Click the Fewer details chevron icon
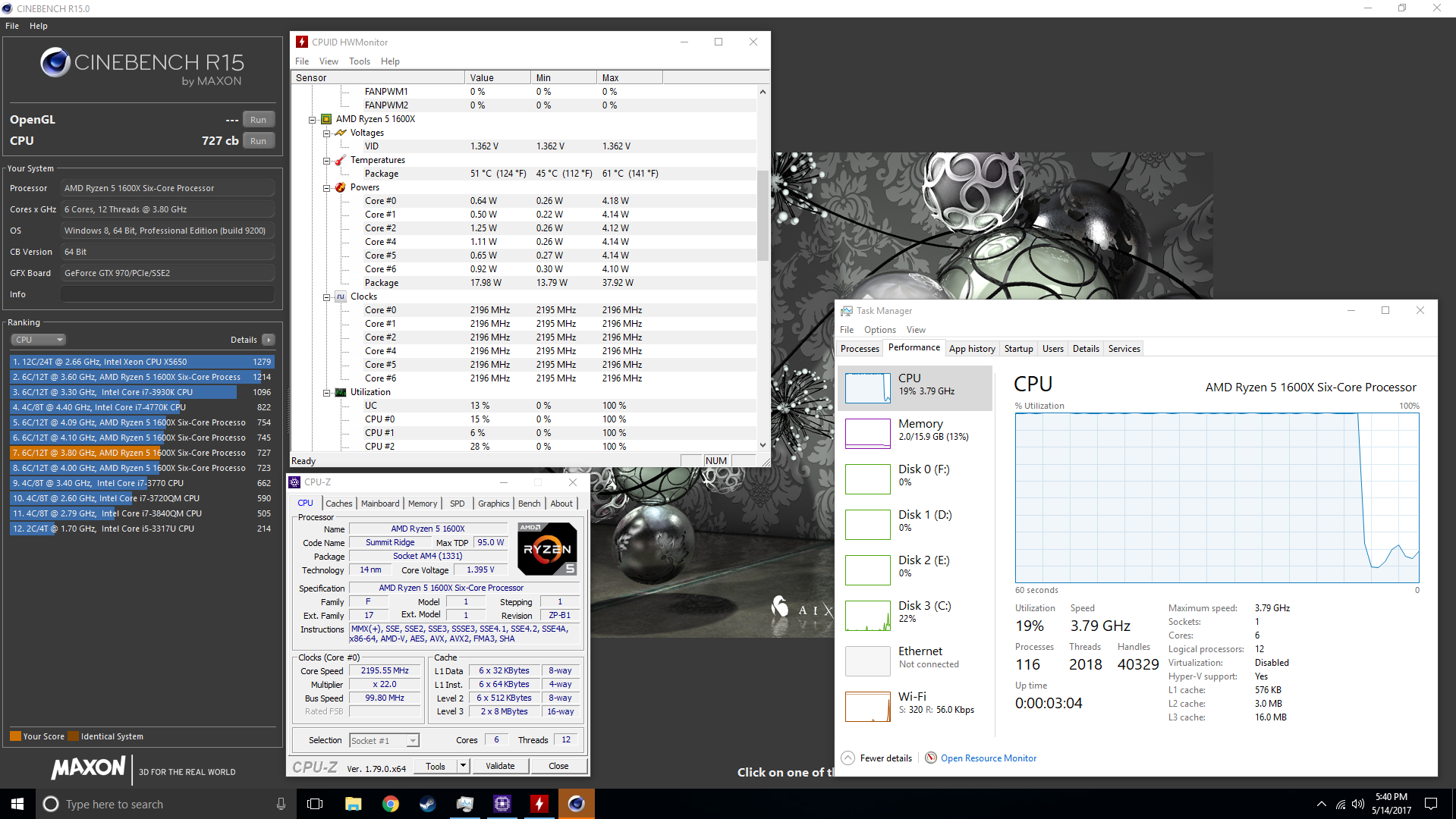This screenshot has width=1456, height=819. point(848,758)
